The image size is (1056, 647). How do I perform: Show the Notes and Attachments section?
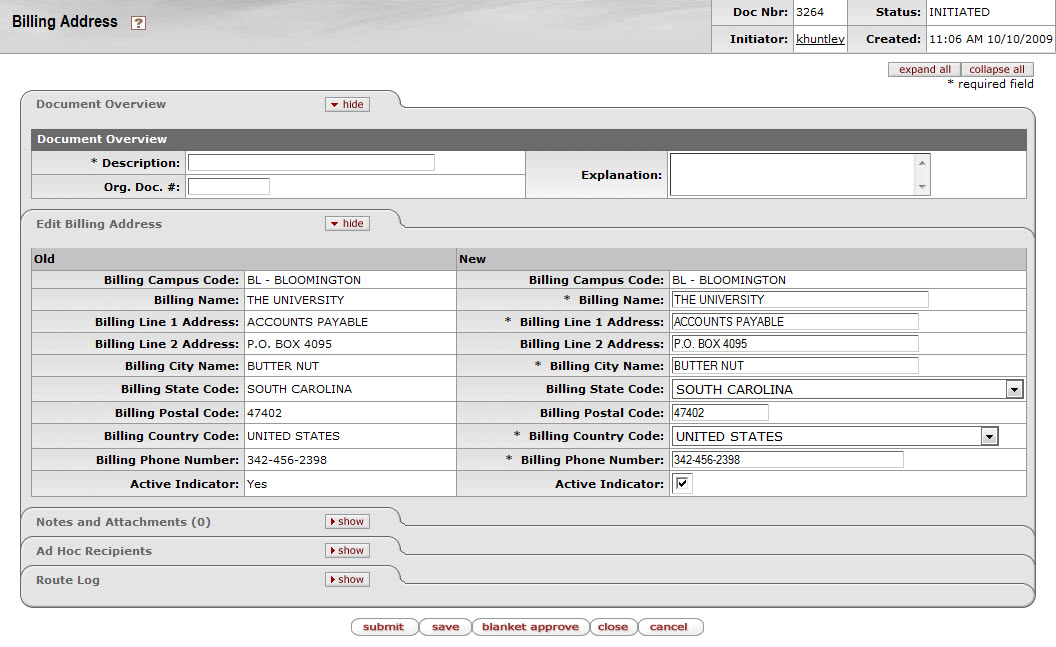click(x=347, y=522)
